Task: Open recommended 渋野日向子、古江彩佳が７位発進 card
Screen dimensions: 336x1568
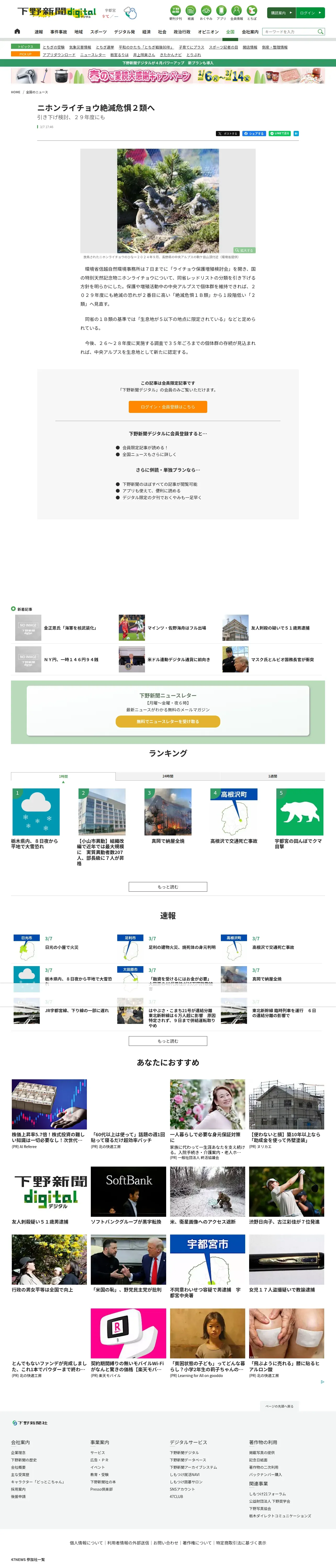Action: [287, 1196]
